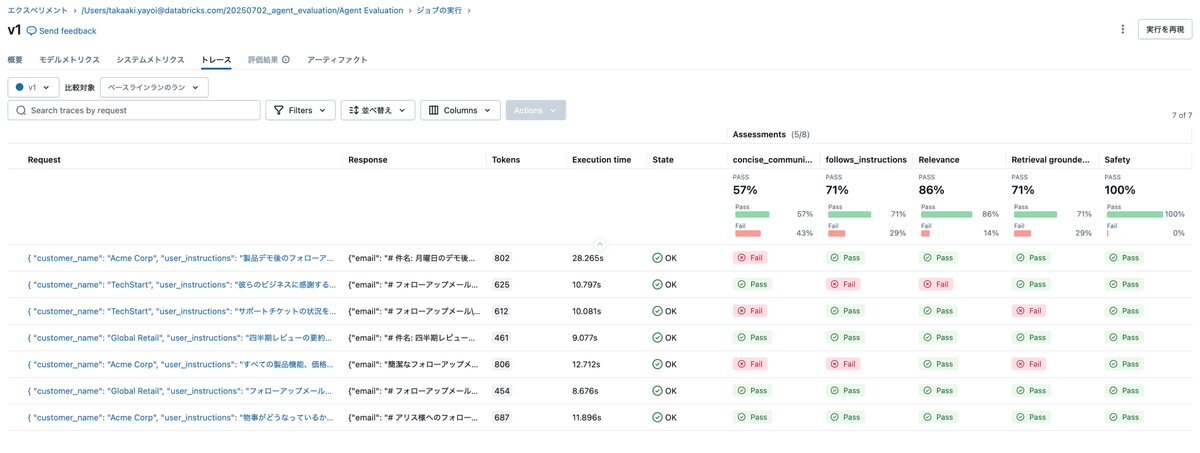Collapse the assessments summary with the chevron

599,243
